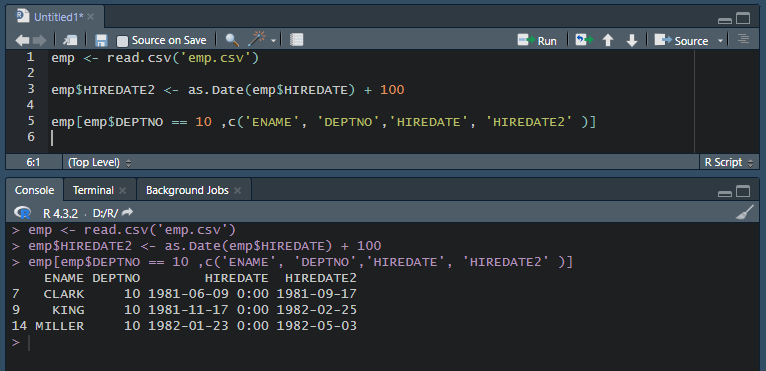
Task: Click the as.Date line in the editor
Action: point(228,90)
